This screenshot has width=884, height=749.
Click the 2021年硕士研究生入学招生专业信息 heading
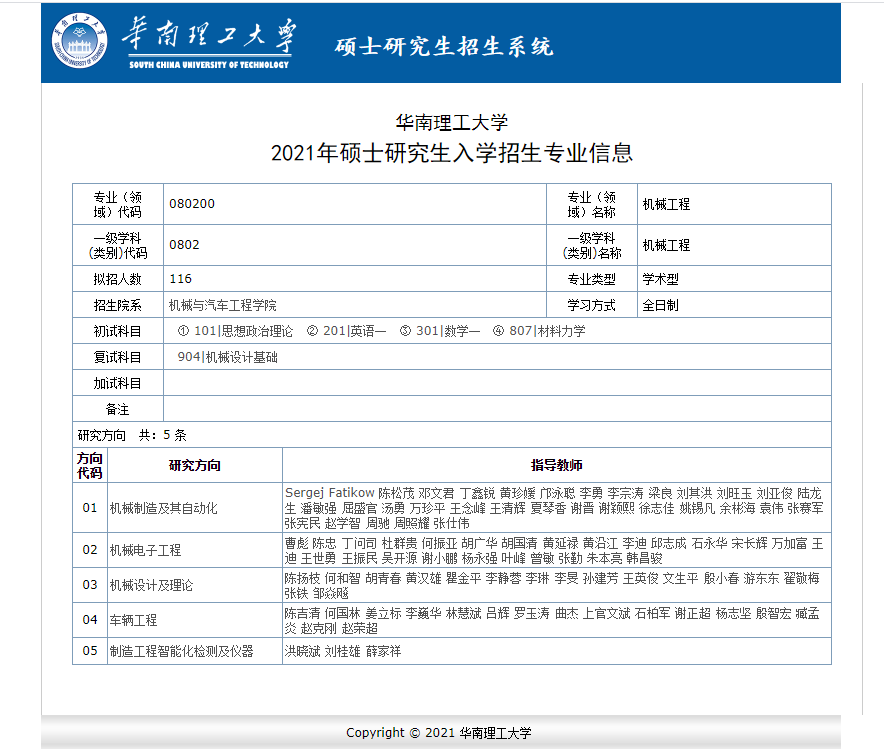452,153
